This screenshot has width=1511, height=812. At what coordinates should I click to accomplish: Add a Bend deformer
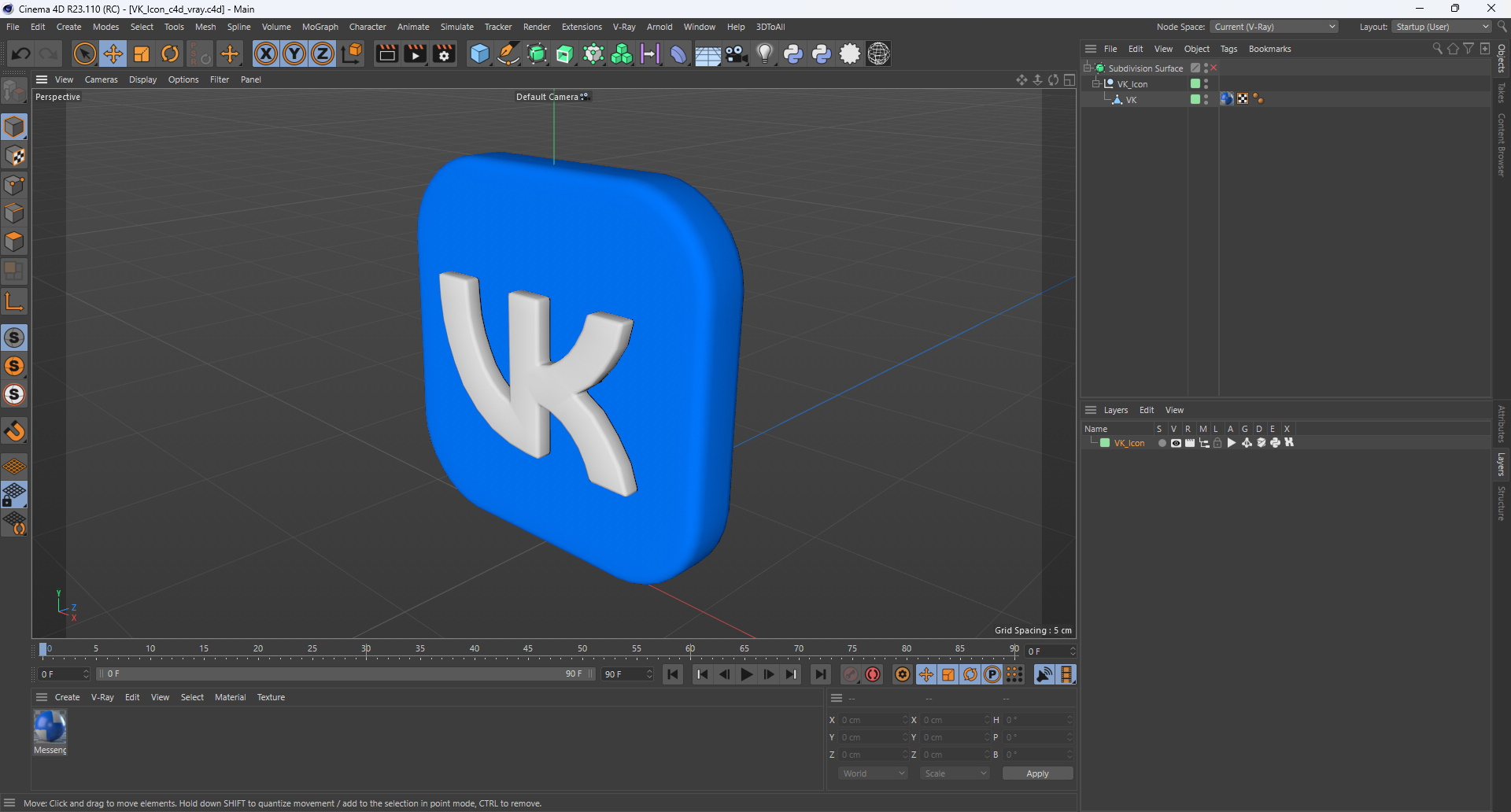tap(678, 54)
